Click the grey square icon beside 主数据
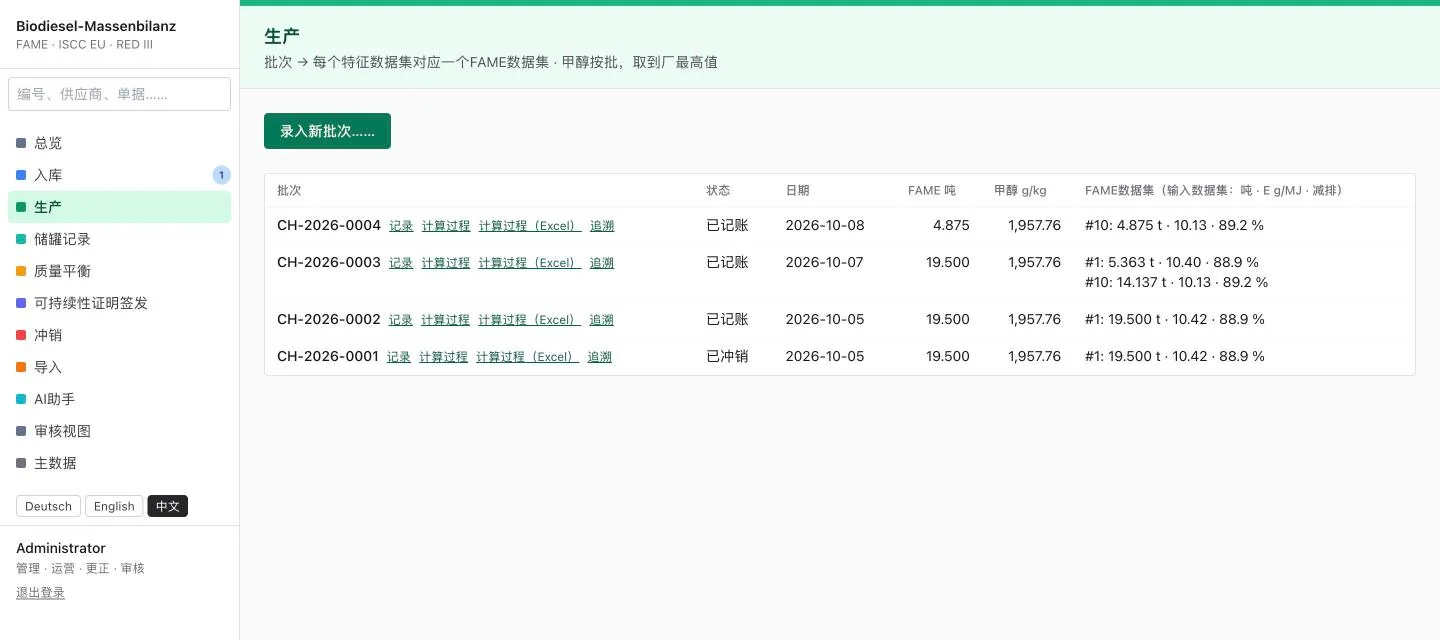1440x640 pixels. [x=21, y=463]
